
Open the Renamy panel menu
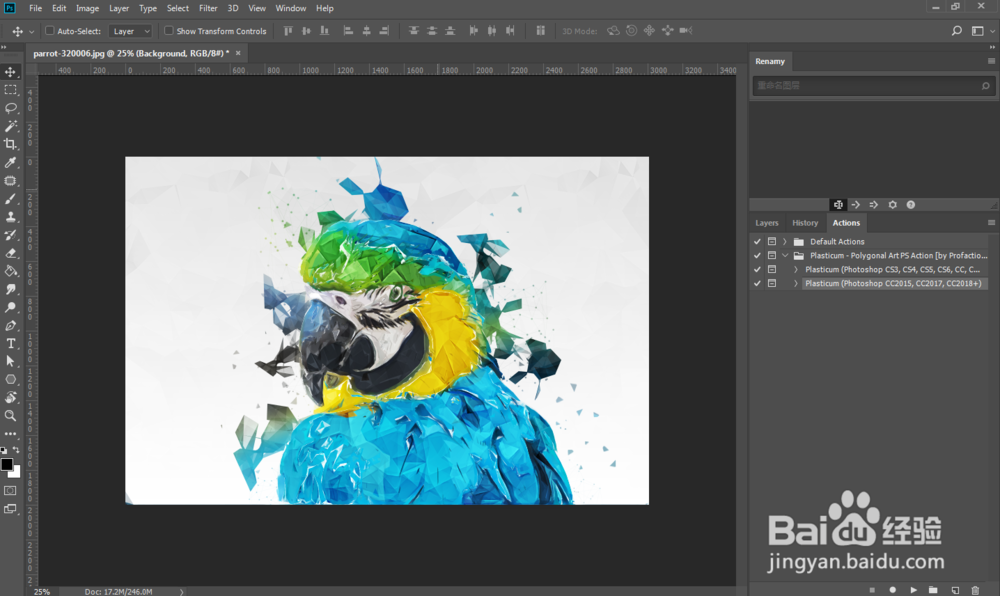coord(991,61)
